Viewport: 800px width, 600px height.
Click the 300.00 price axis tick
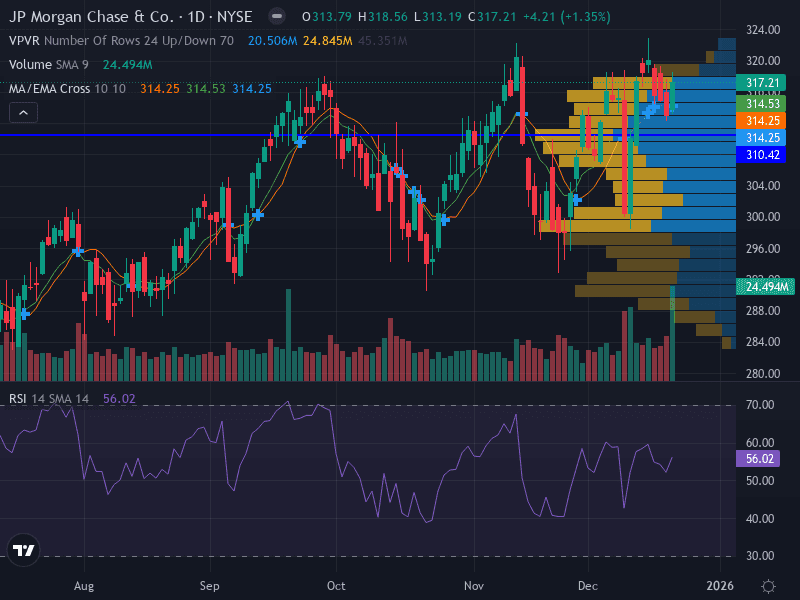coord(763,217)
